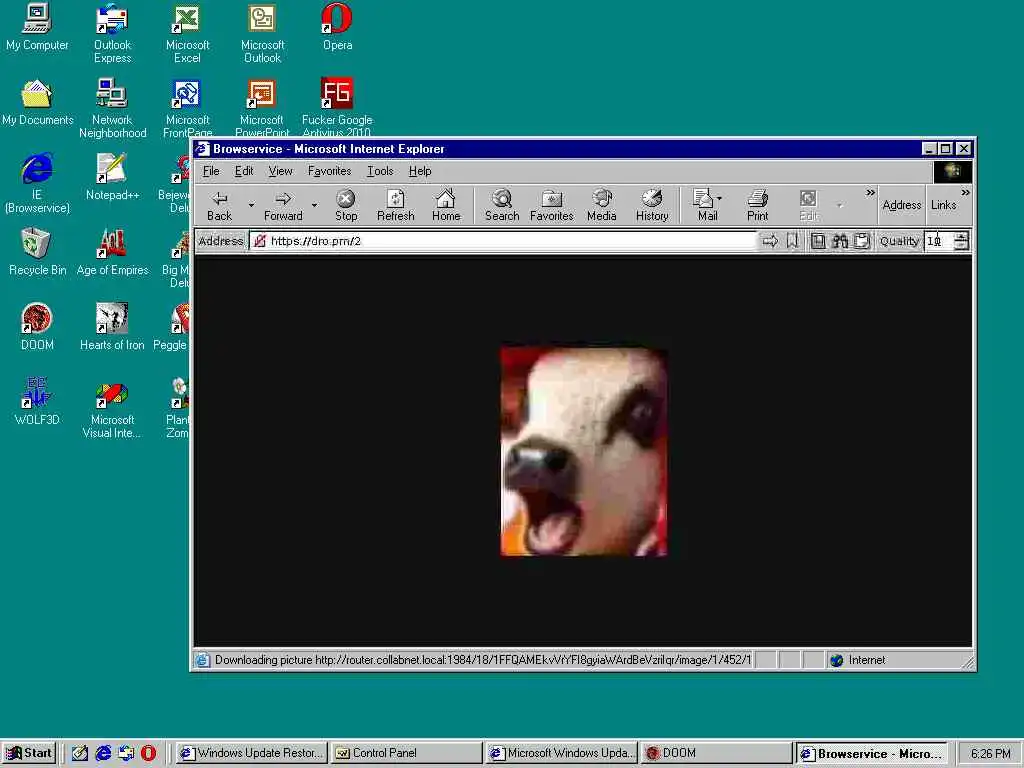The width and height of the screenshot is (1024, 768).
Task: Reload the page with Refresh
Action: pyautogui.click(x=395, y=205)
